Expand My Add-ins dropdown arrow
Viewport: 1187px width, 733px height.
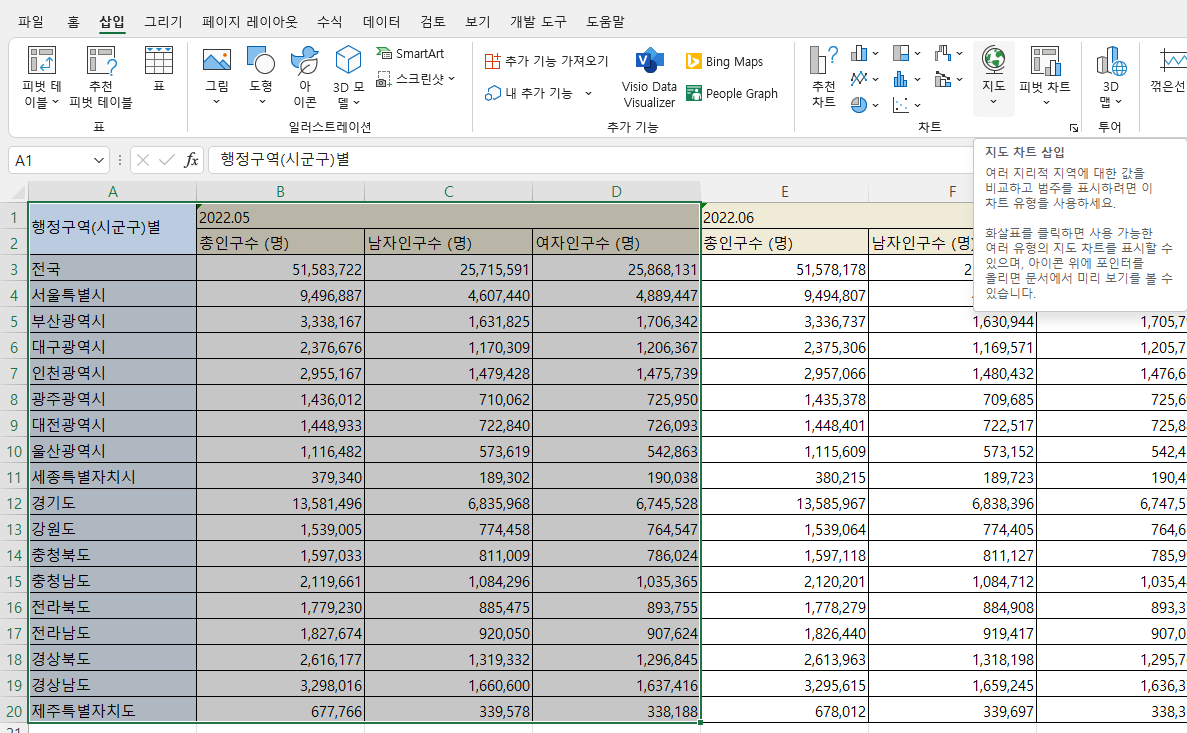[x=588, y=93]
